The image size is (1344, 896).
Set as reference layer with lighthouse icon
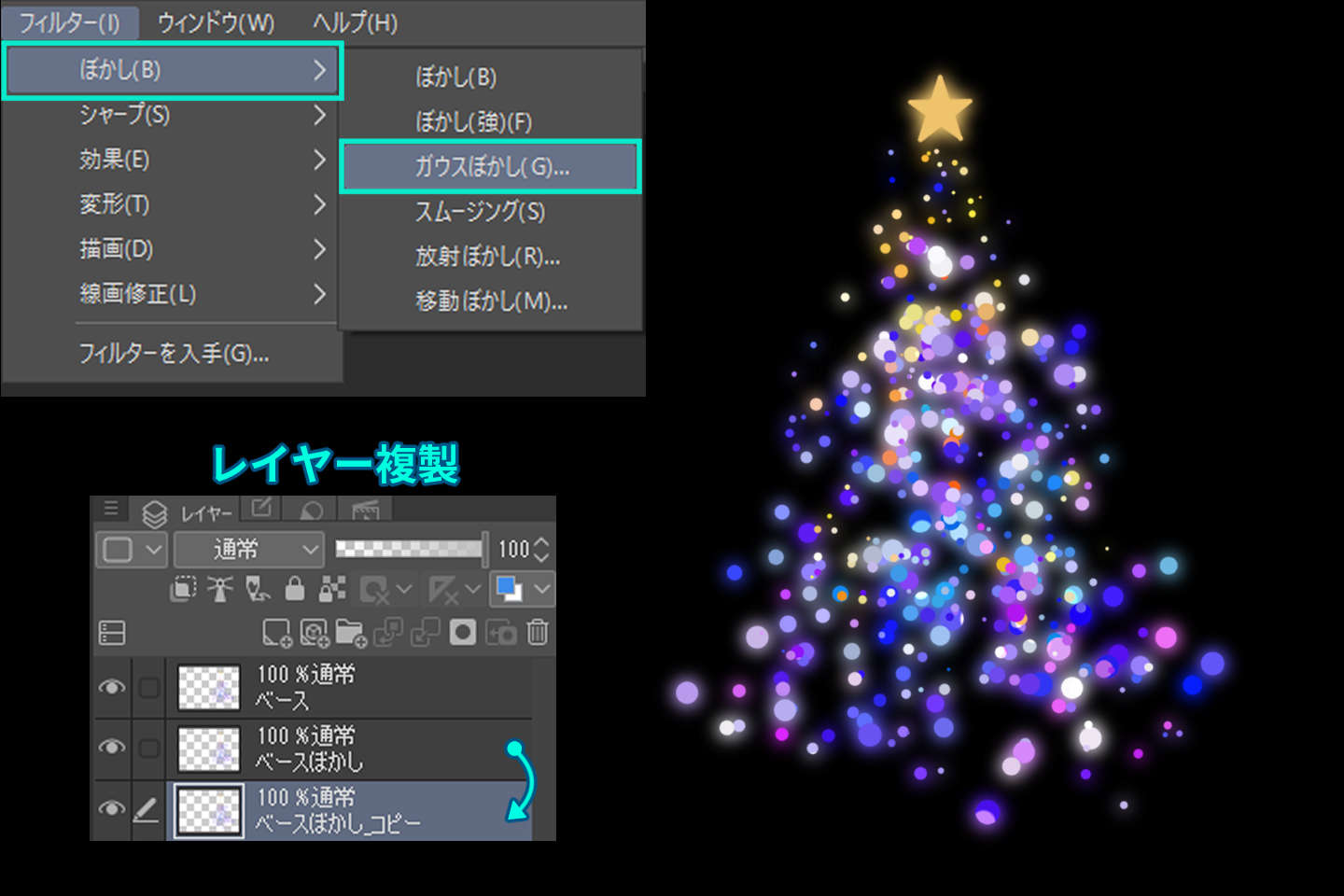(x=220, y=589)
